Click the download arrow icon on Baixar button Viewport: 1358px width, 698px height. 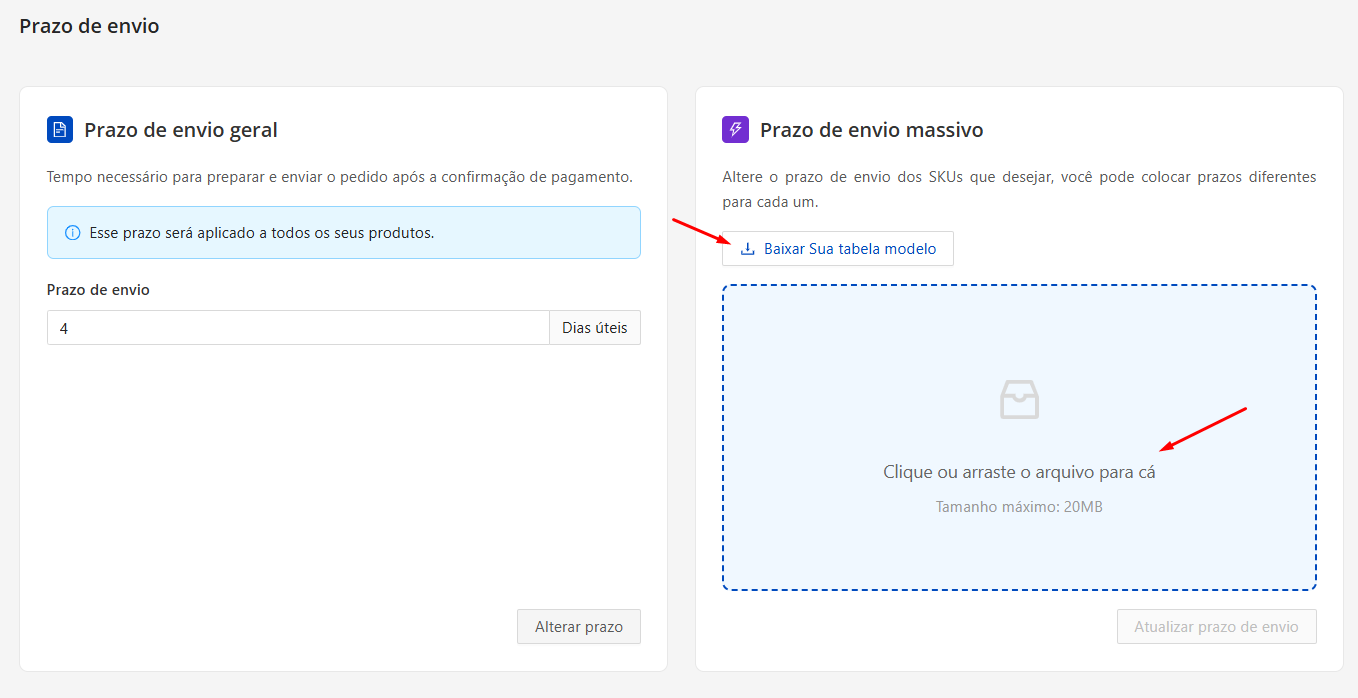click(x=747, y=249)
